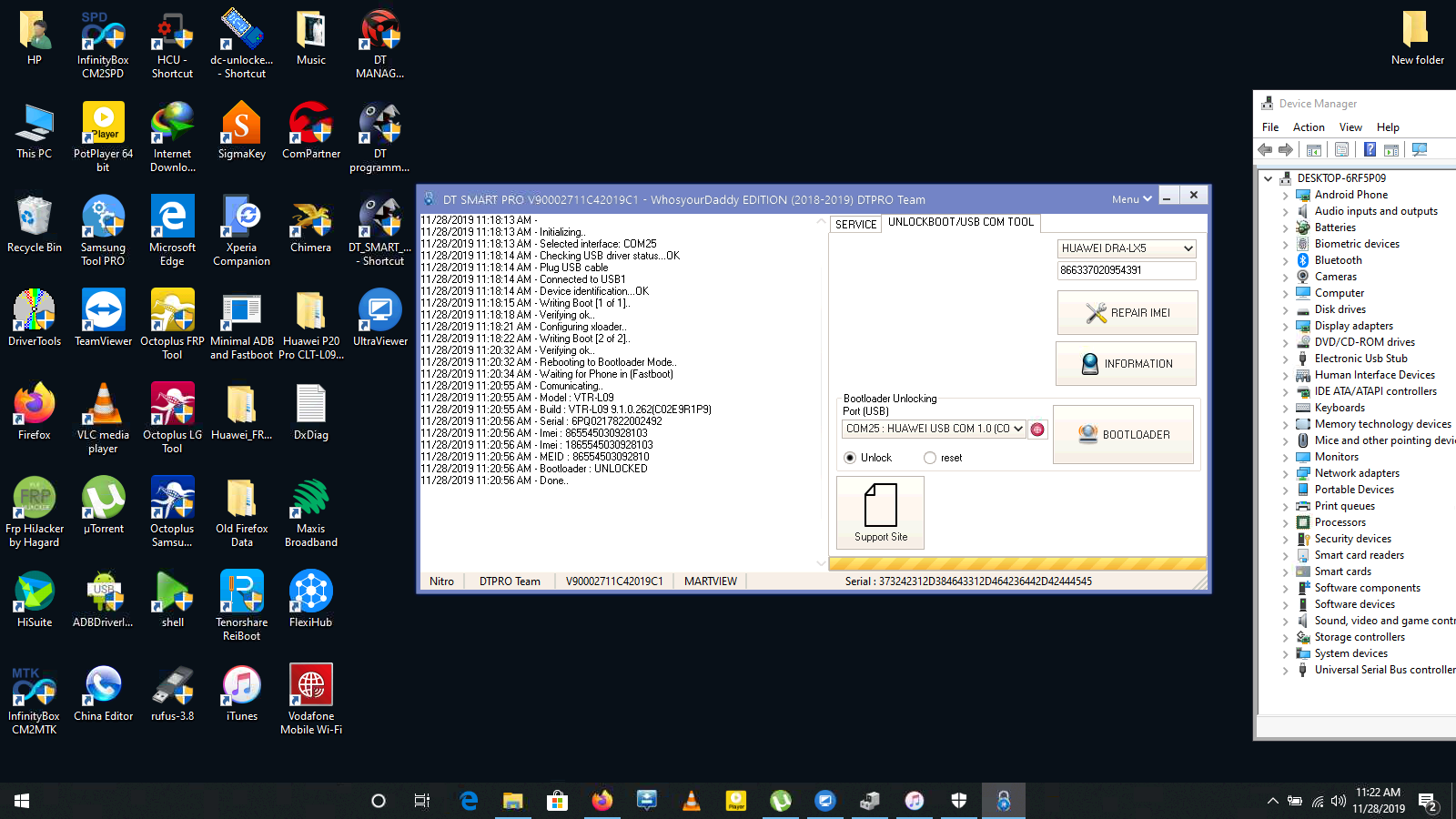Image resolution: width=1456 pixels, height=819 pixels.
Task: Click Device Manager help toolbar icon
Action: pyautogui.click(x=1369, y=149)
